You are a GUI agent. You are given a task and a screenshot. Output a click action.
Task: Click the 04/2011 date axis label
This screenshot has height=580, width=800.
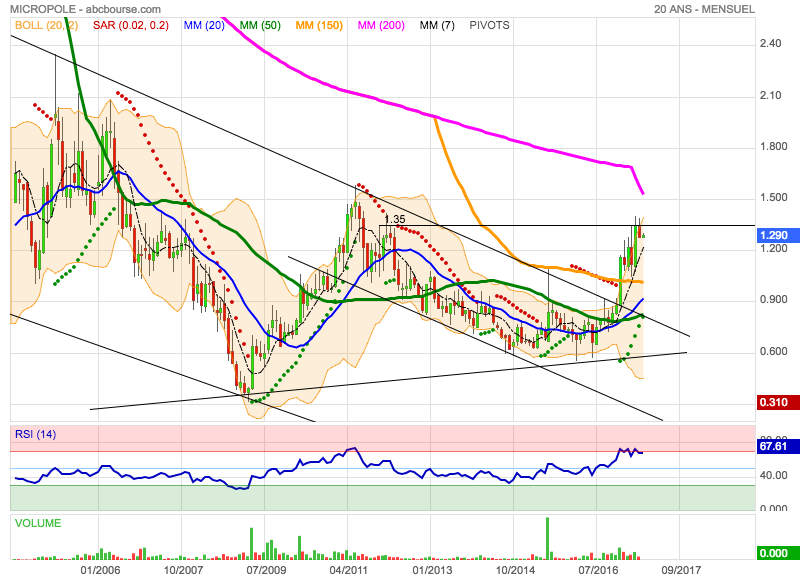coord(349,570)
